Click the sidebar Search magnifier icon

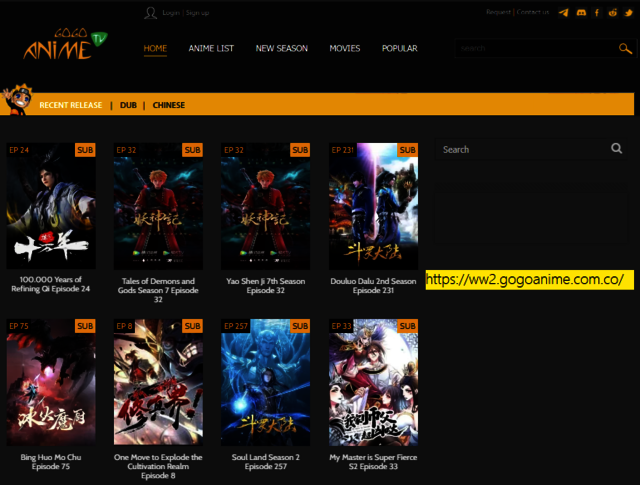tap(616, 148)
